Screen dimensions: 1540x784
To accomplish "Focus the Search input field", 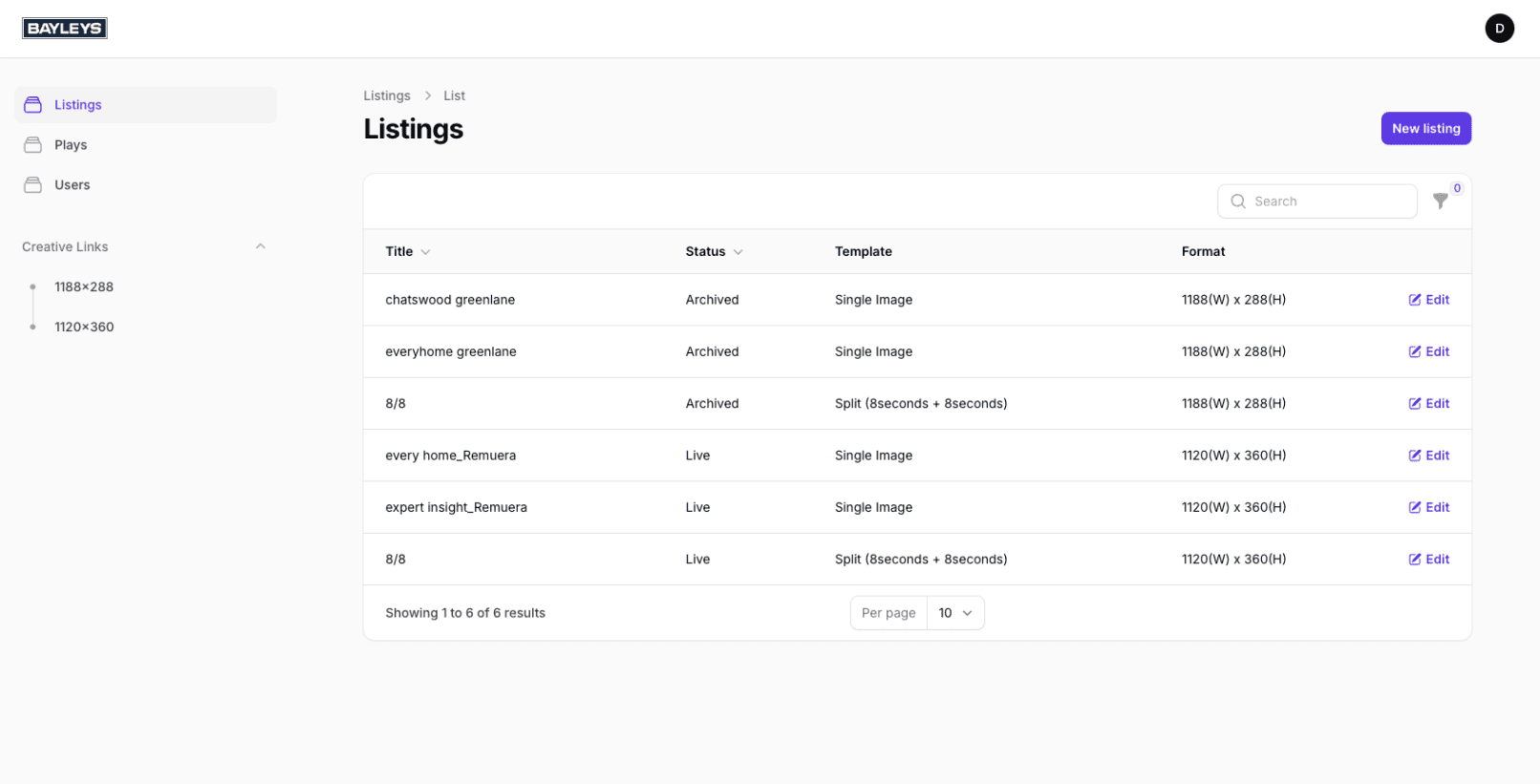I will [1328, 201].
